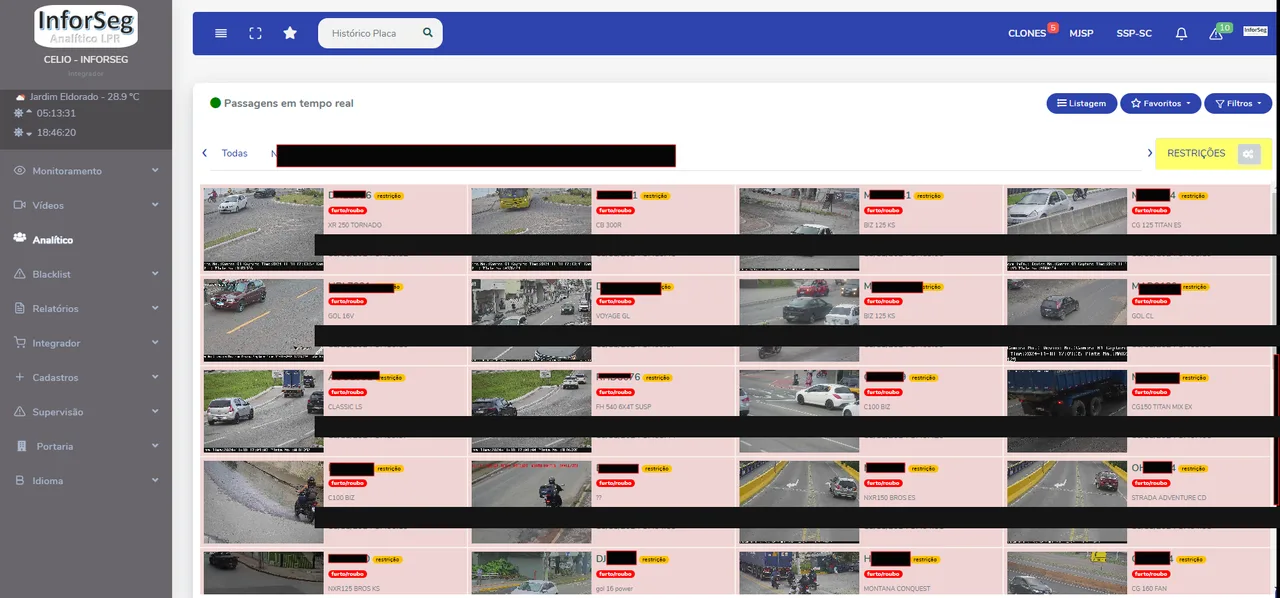Open SSP-SC in top bar
Viewport: 1280px width, 598px height.
click(1134, 33)
